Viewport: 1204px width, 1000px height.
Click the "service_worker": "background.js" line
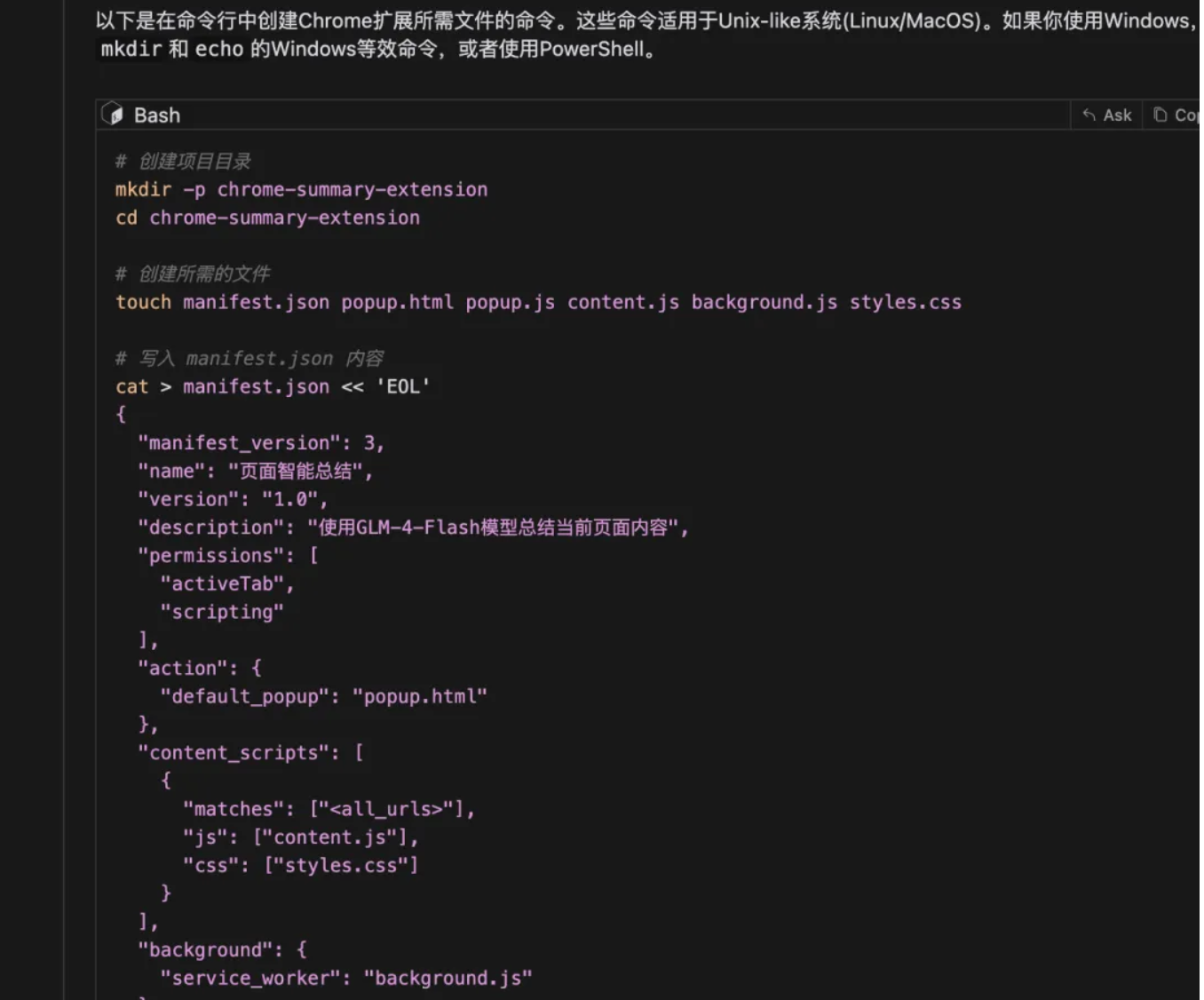pos(346,978)
